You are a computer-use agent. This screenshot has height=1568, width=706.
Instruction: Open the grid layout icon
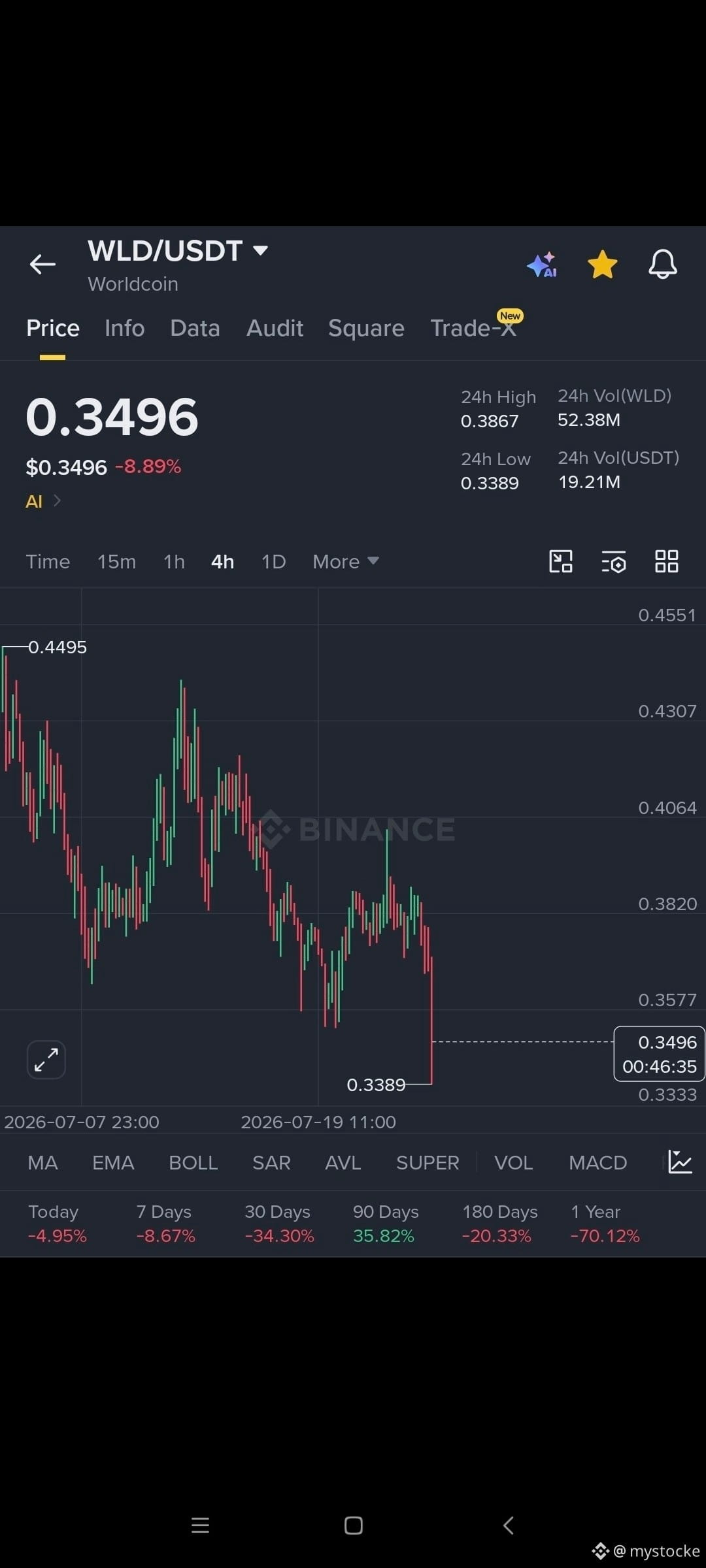point(666,561)
